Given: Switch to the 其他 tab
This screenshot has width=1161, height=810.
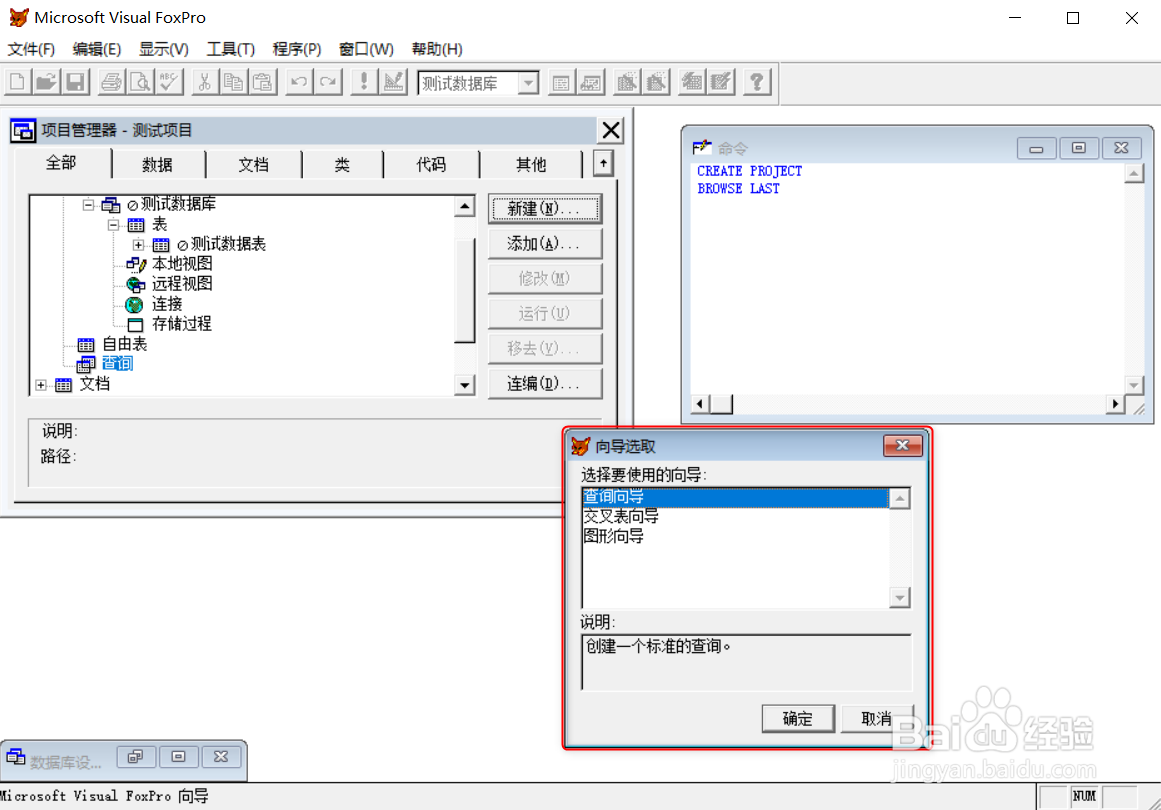Looking at the screenshot, I should [x=531, y=164].
